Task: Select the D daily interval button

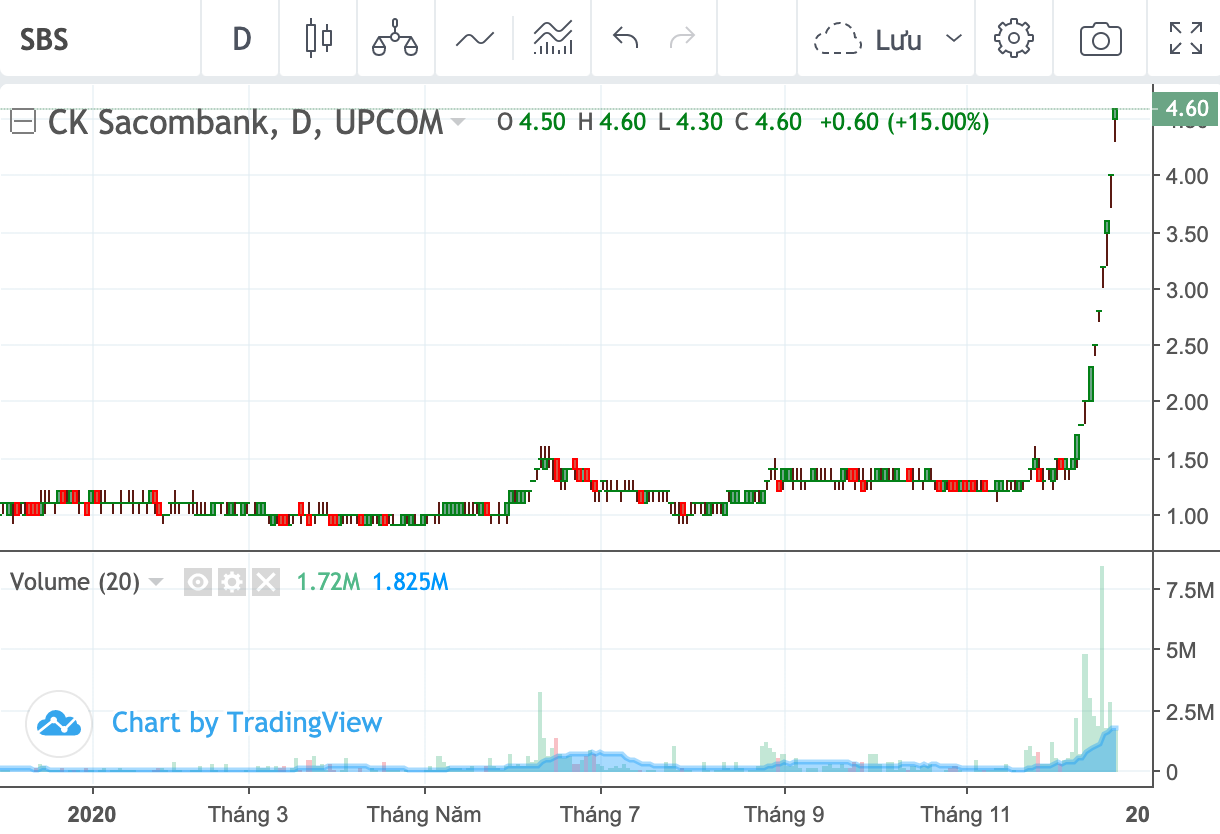Action: click(x=241, y=39)
